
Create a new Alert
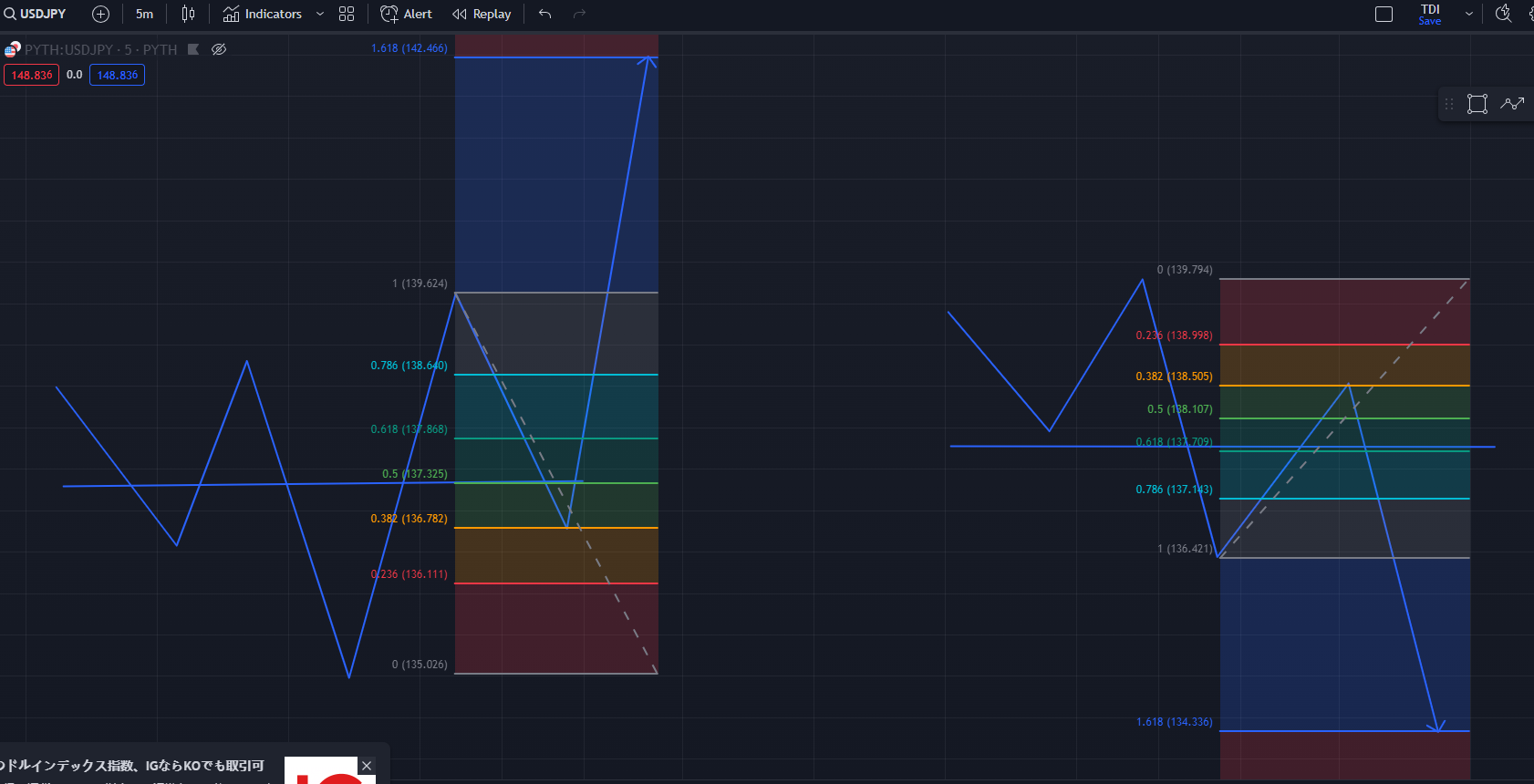click(406, 14)
